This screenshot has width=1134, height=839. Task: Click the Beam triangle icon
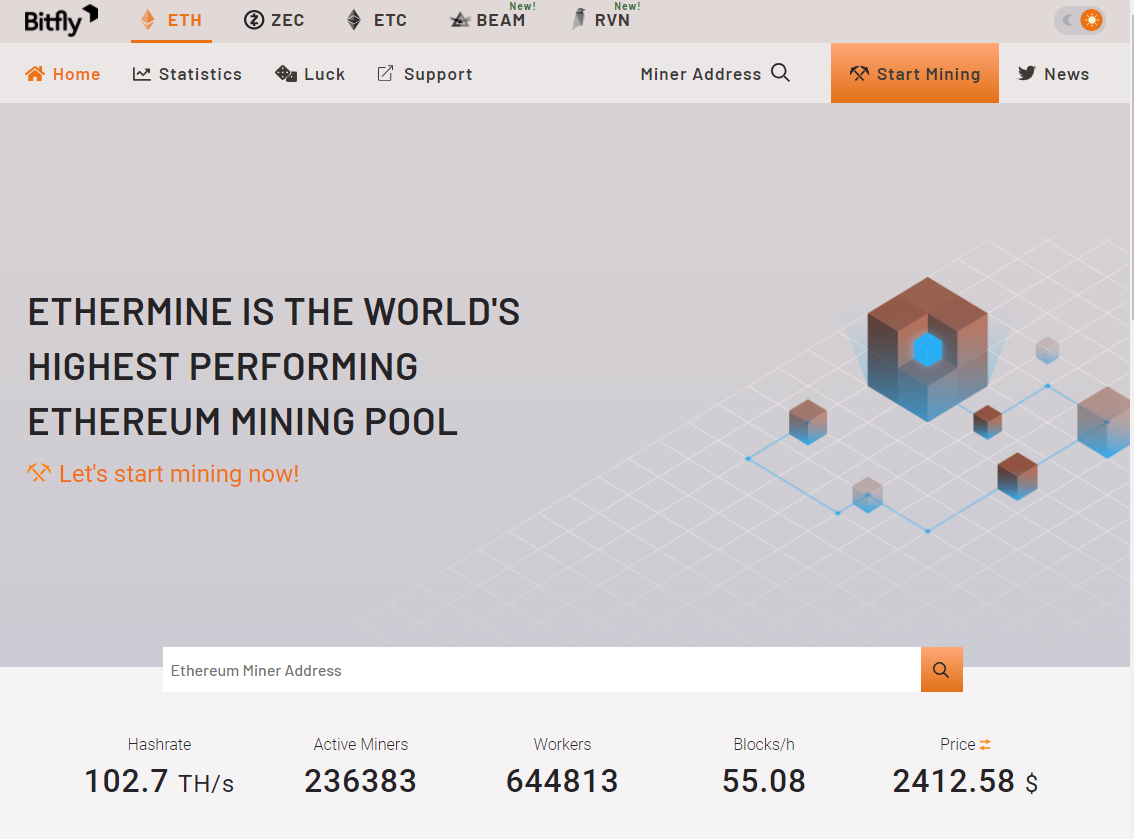460,20
